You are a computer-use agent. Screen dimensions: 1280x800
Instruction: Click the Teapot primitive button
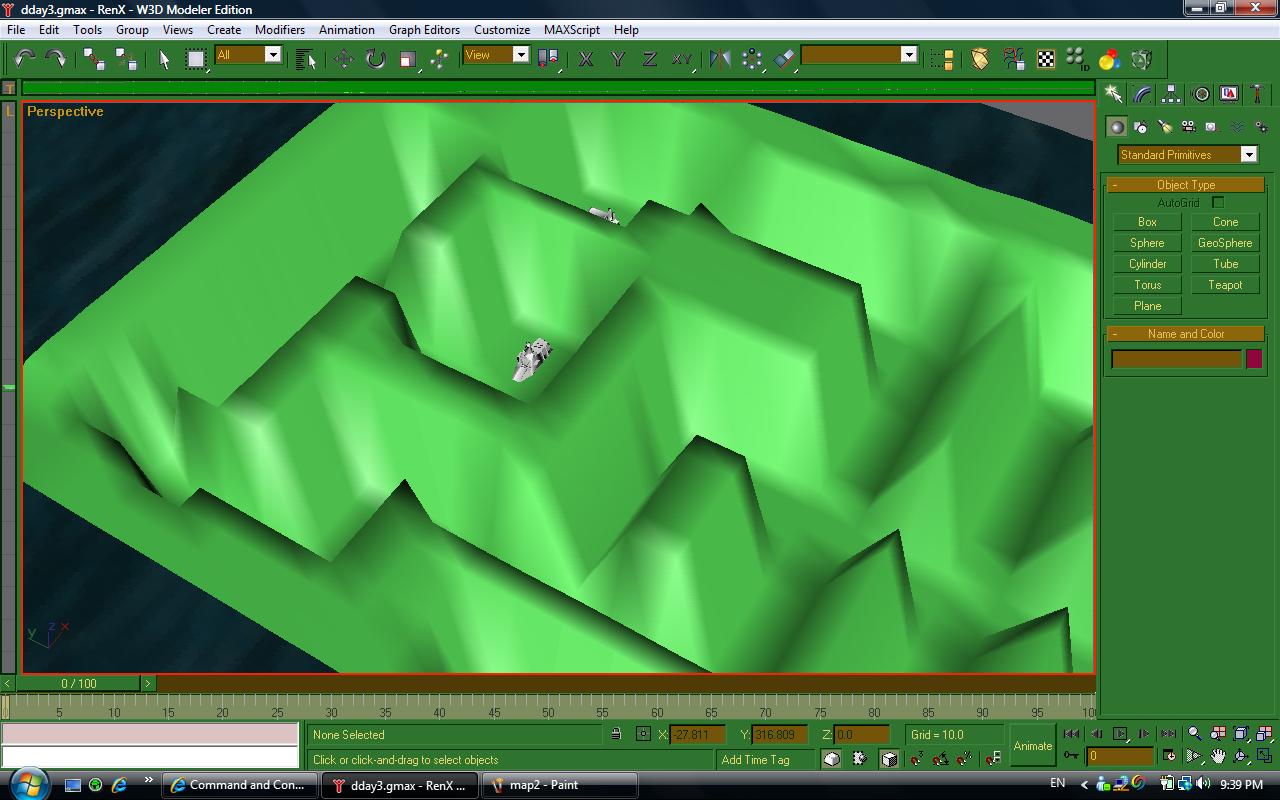[x=1225, y=285]
